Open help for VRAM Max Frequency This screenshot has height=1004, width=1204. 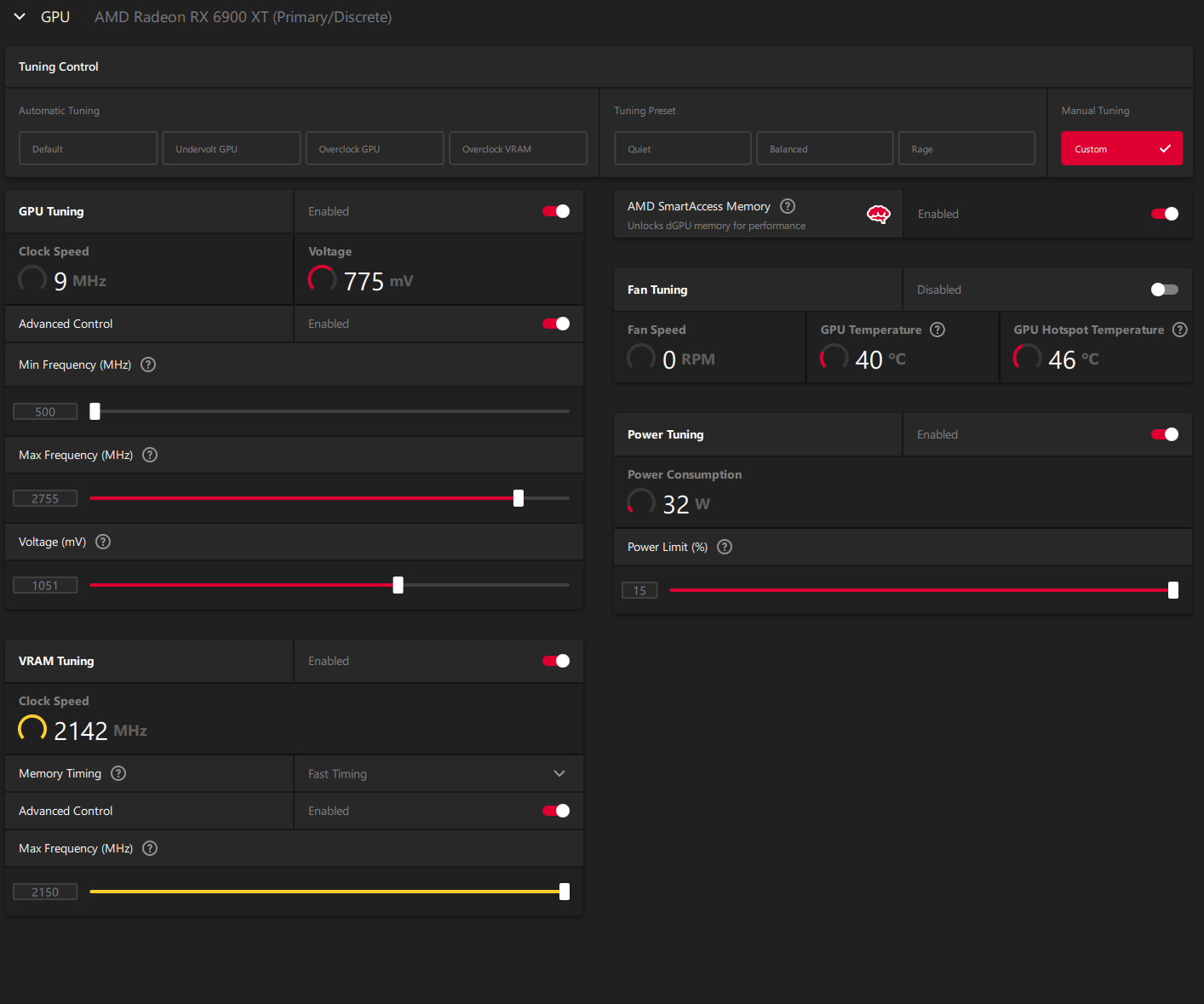(x=150, y=848)
